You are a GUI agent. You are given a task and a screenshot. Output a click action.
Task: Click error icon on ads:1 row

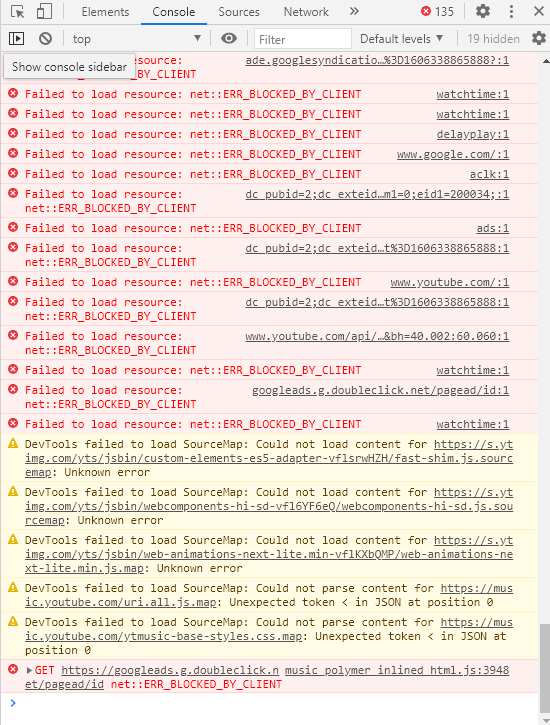pyautogui.click(x=13, y=227)
